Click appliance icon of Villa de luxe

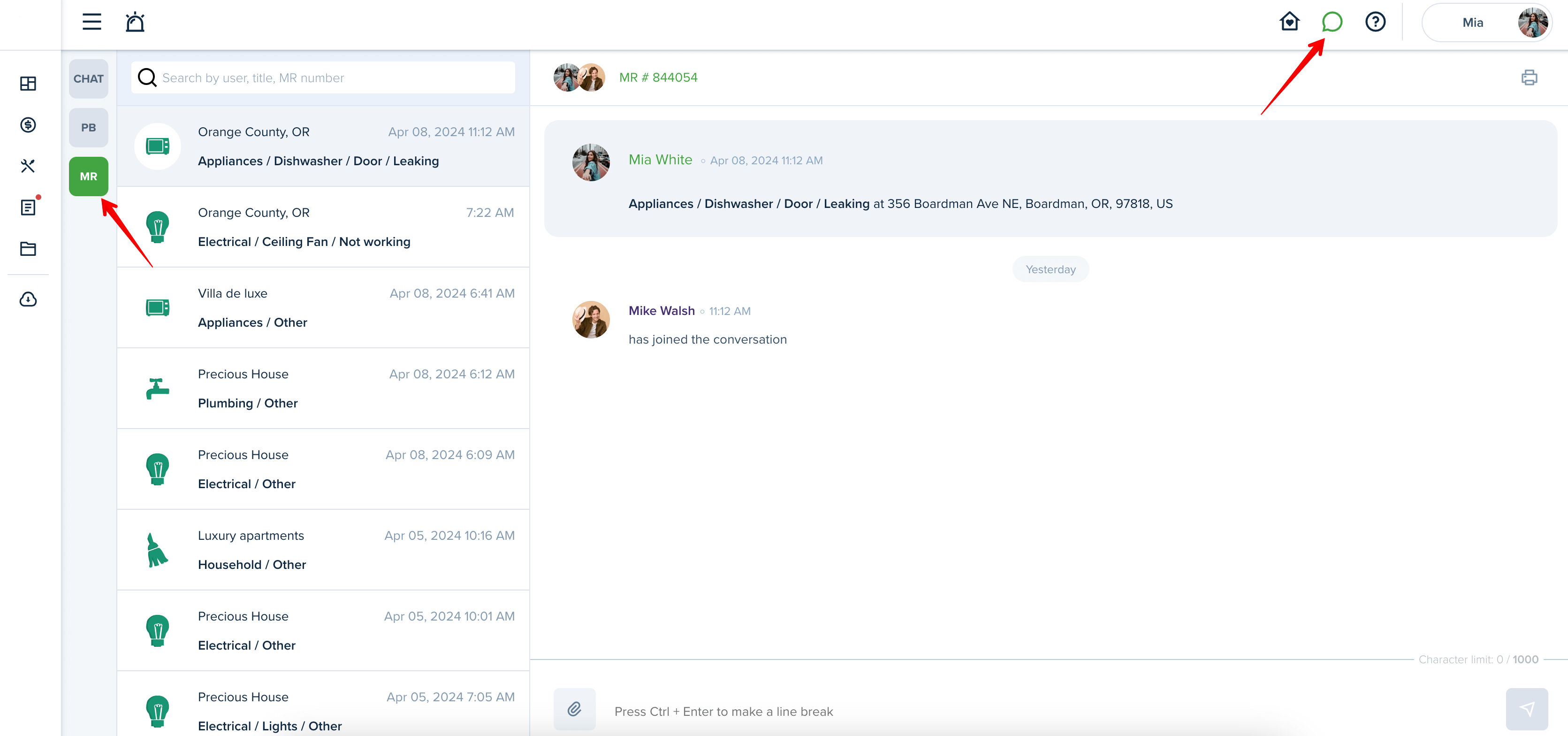point(158,307)
